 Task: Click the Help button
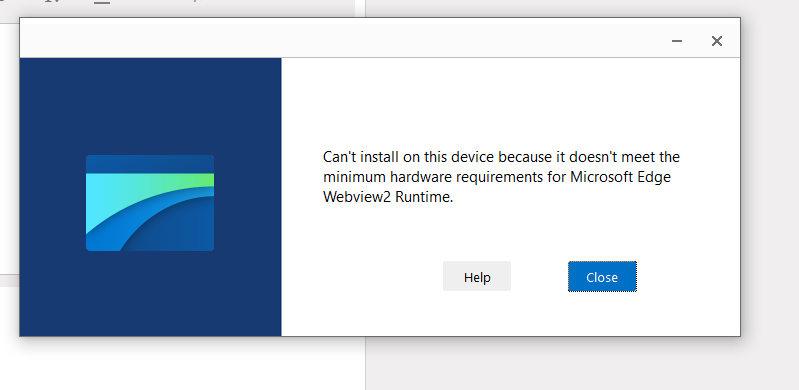pyautogui.click(x=476, y=276)
